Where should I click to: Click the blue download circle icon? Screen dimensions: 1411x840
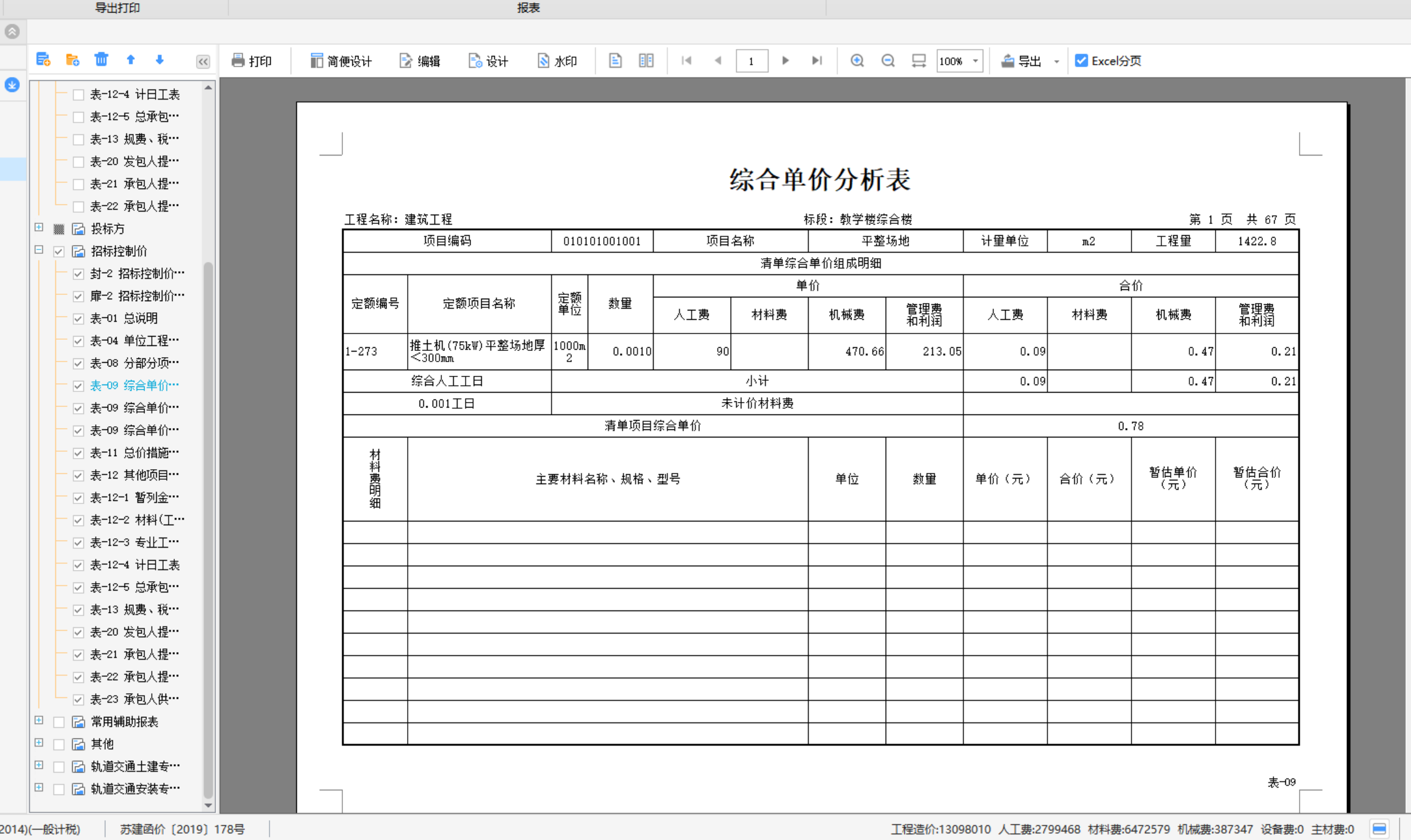12,85
